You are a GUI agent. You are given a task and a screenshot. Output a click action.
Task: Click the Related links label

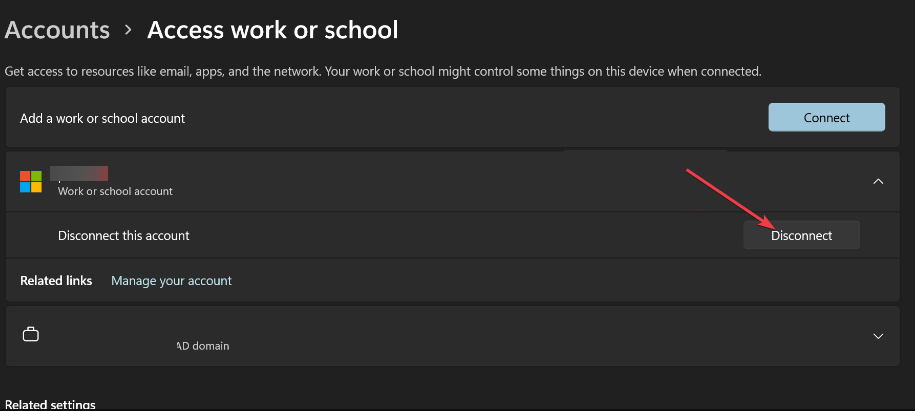[x=56, y=281]
